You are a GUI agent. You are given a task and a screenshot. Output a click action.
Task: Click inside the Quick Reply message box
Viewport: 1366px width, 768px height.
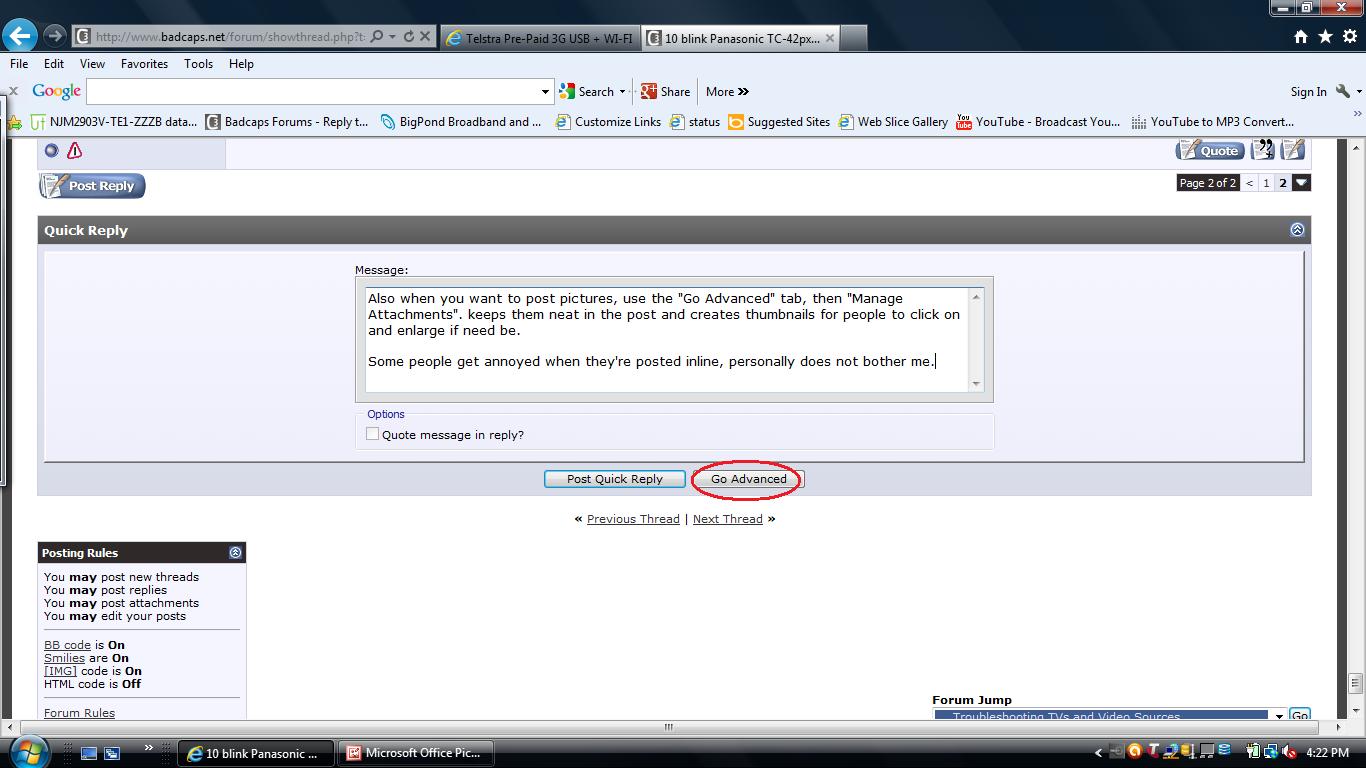click(x=667, y=339)
